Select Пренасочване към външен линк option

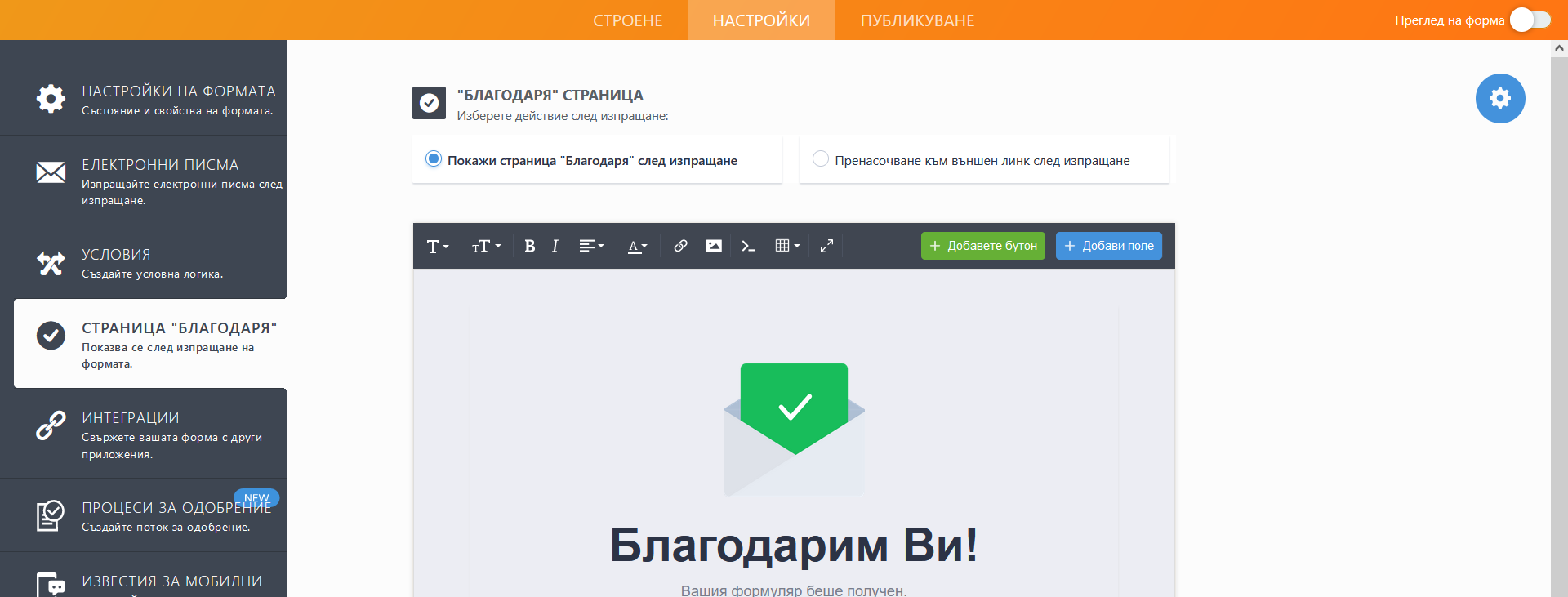pos(821,159)
